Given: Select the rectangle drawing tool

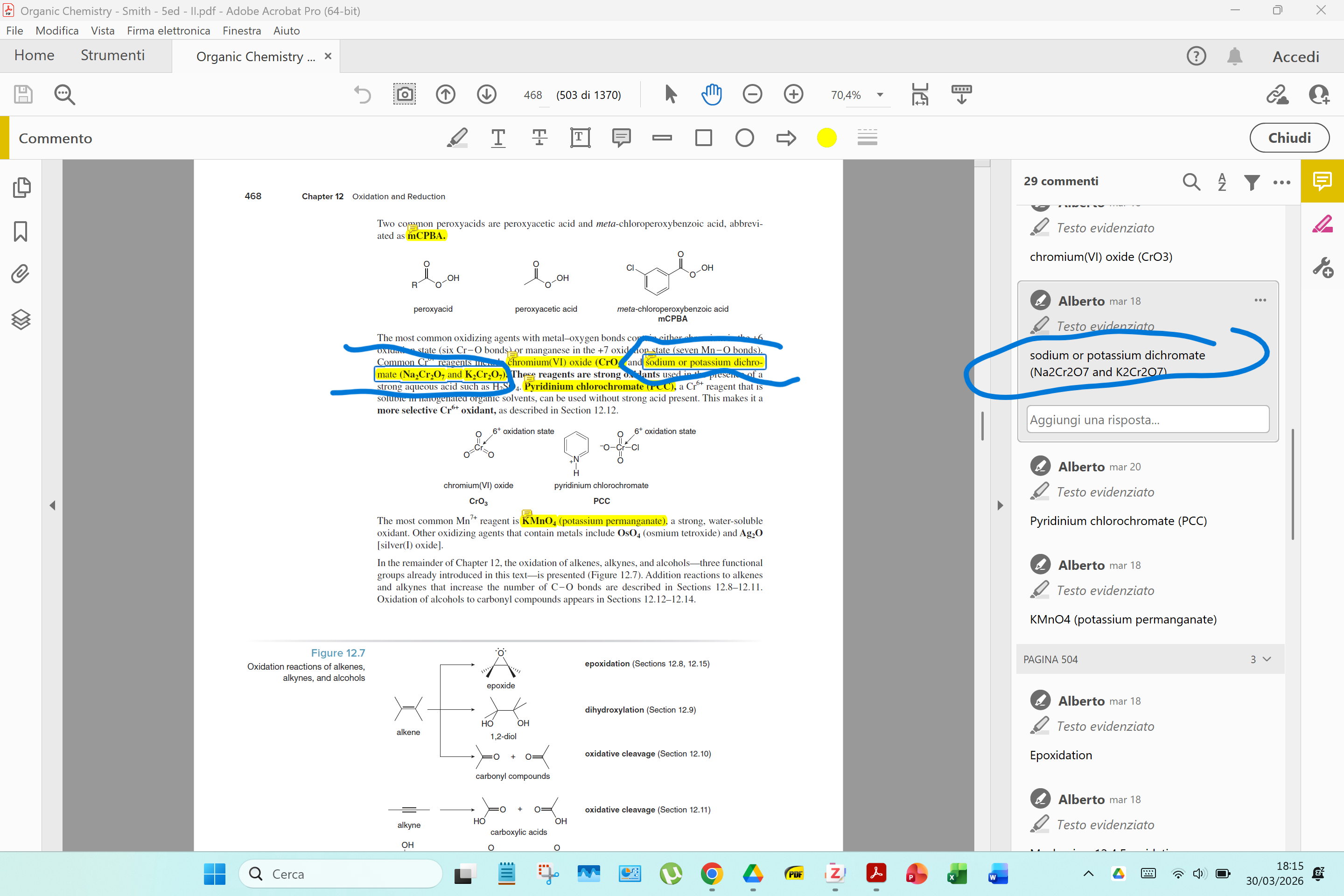Looking at the screenshot, I should coord(703,138).
